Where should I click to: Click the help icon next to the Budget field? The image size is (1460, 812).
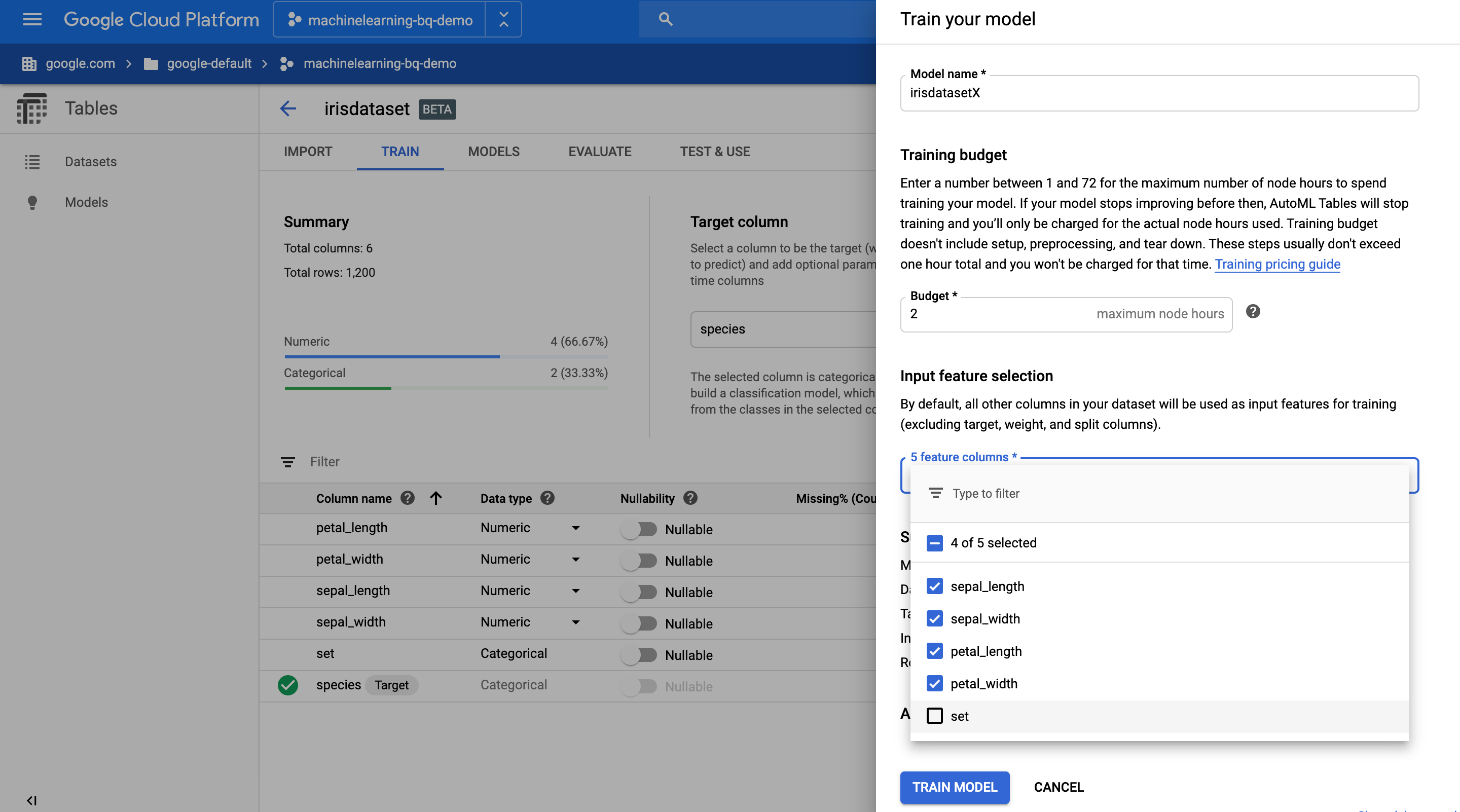(1253, 312)
